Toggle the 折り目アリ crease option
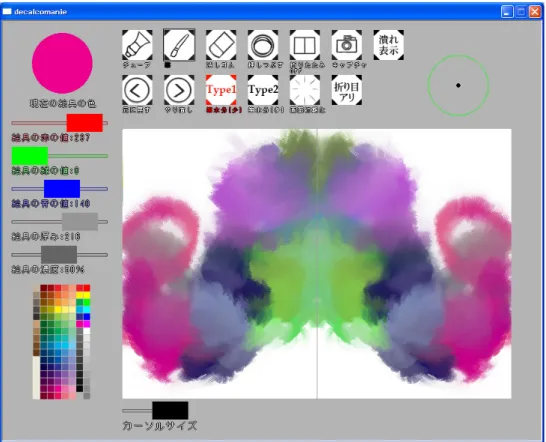This screenshot has height=442, width=546. coord(346,90)
